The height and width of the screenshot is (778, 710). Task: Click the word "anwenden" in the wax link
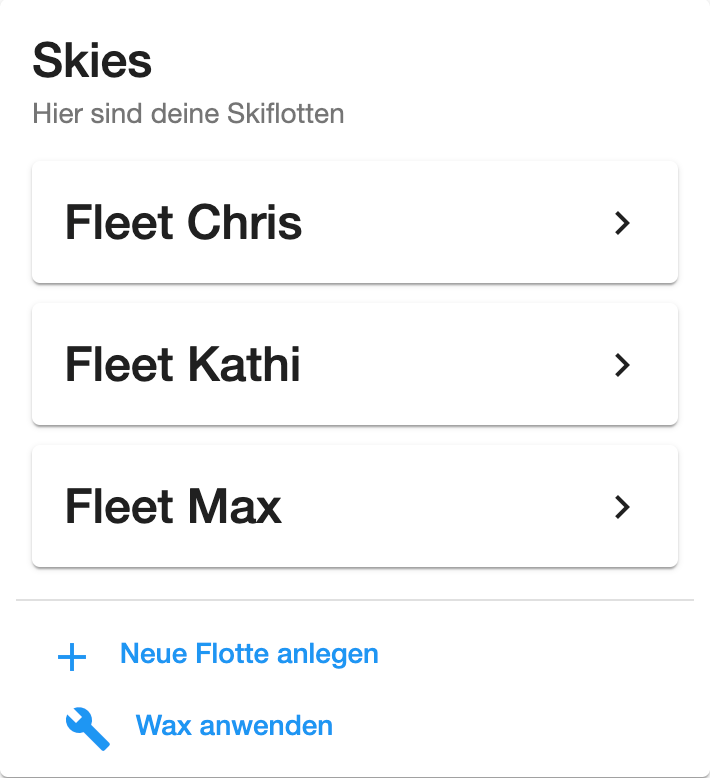(266, 725)
